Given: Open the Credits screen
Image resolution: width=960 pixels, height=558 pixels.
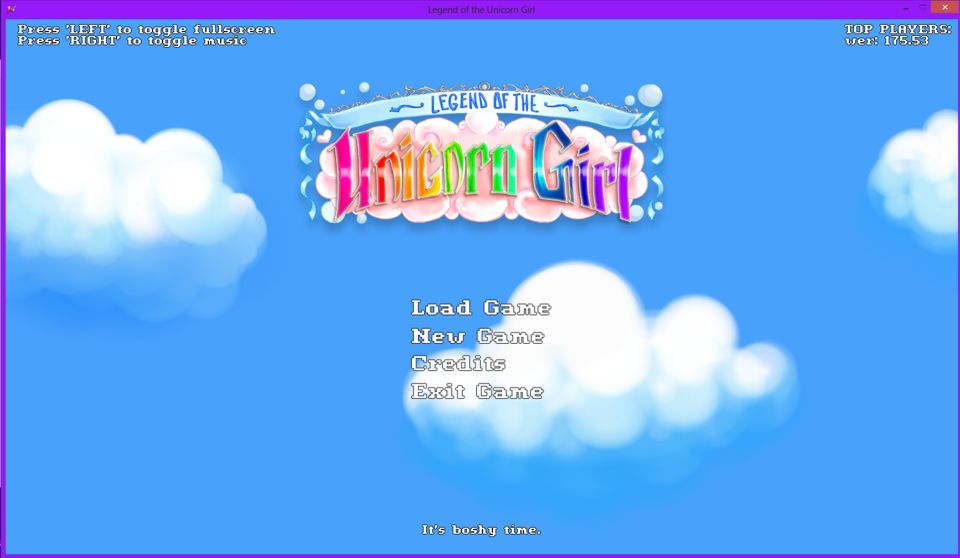Looking at the screenshot, I should click(x=458, y=363).
